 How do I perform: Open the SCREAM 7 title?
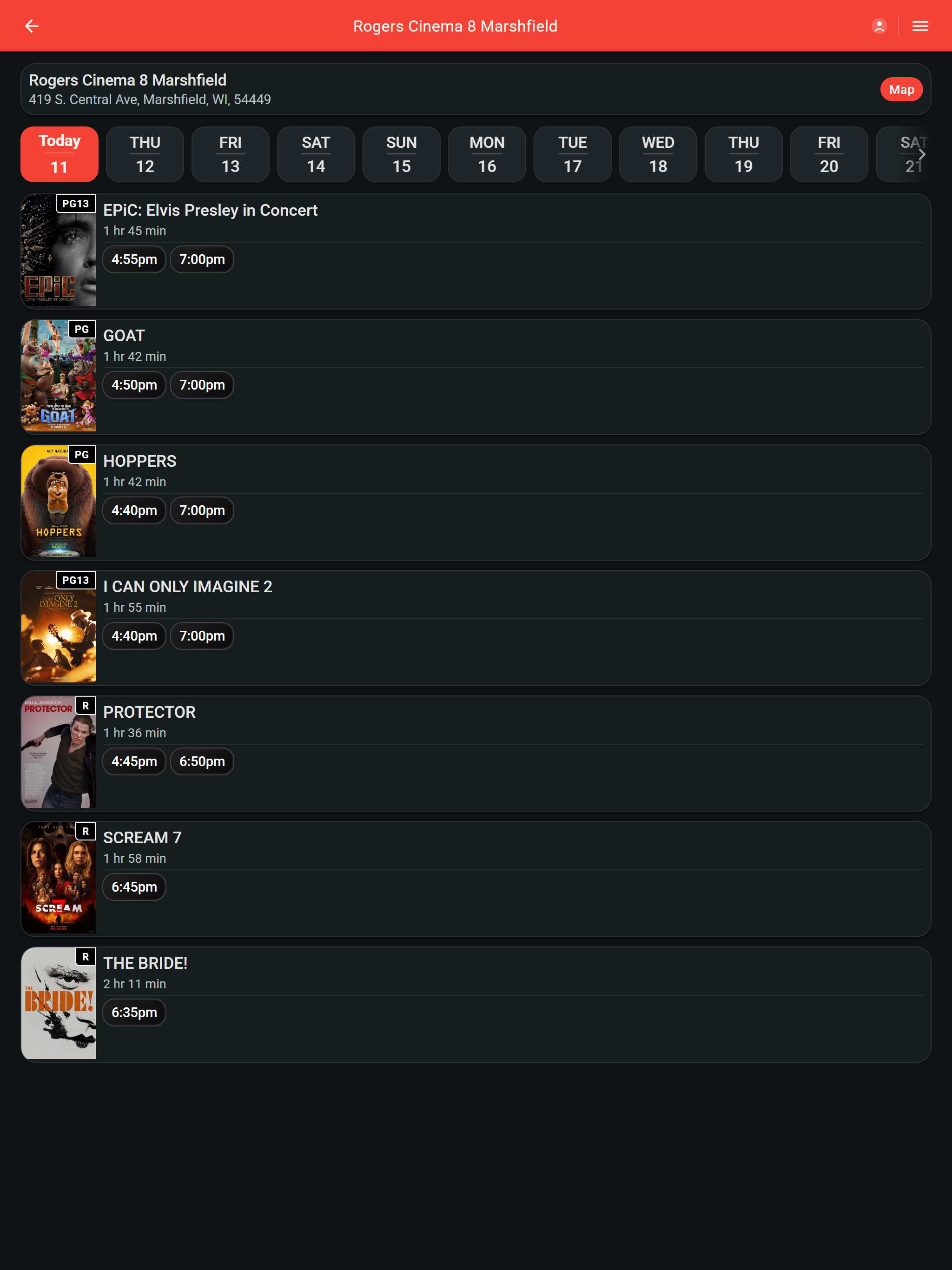142,838
